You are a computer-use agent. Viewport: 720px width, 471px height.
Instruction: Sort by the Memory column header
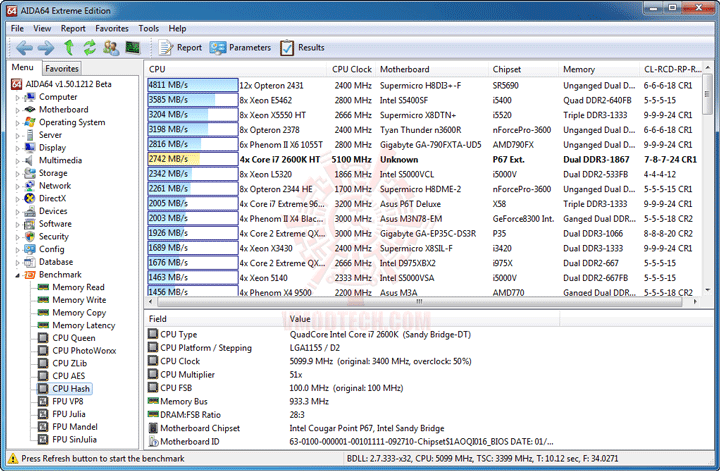click(x=599, y=69)
